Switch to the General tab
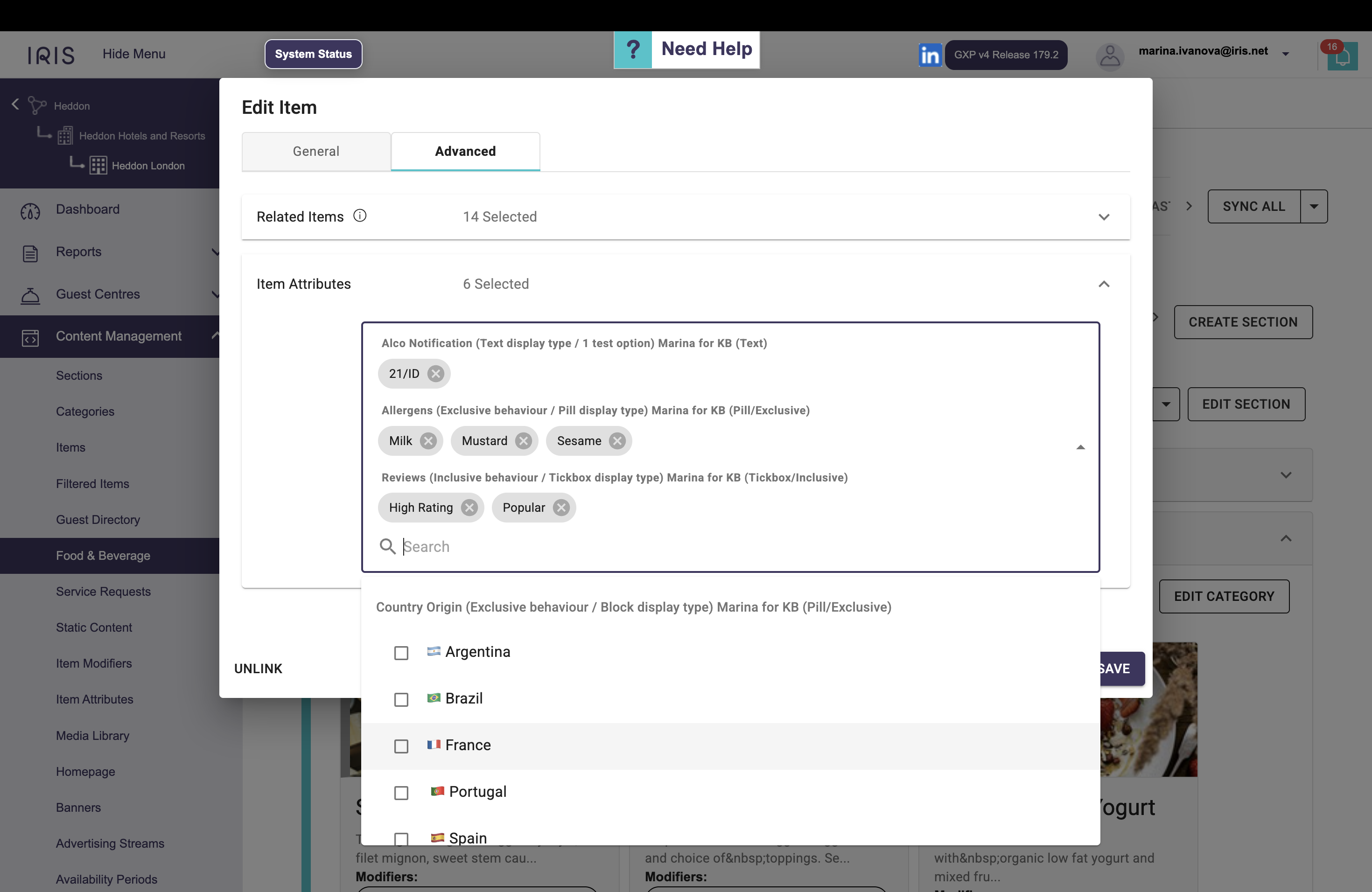The width and height of the screenshot is (1372, 892). coord(316,152)
